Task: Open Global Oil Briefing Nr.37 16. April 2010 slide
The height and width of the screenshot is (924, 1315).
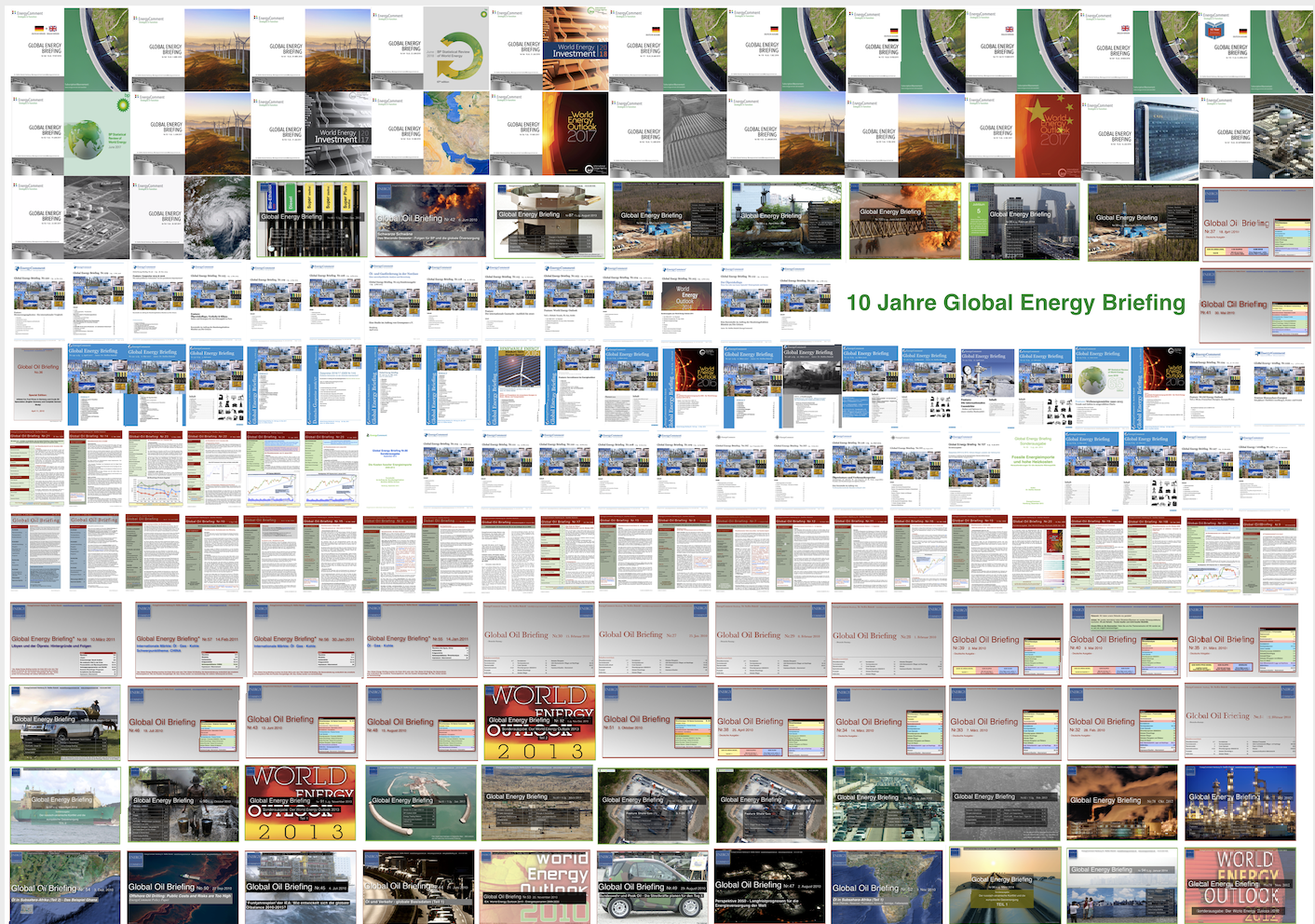Action: point(1256,225)
